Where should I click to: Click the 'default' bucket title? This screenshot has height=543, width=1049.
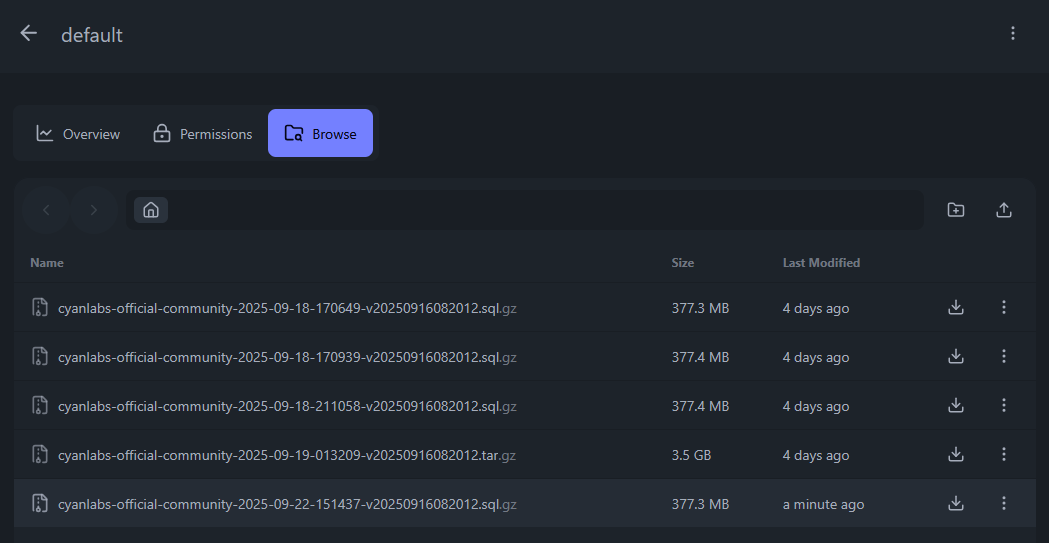[92, 35]
